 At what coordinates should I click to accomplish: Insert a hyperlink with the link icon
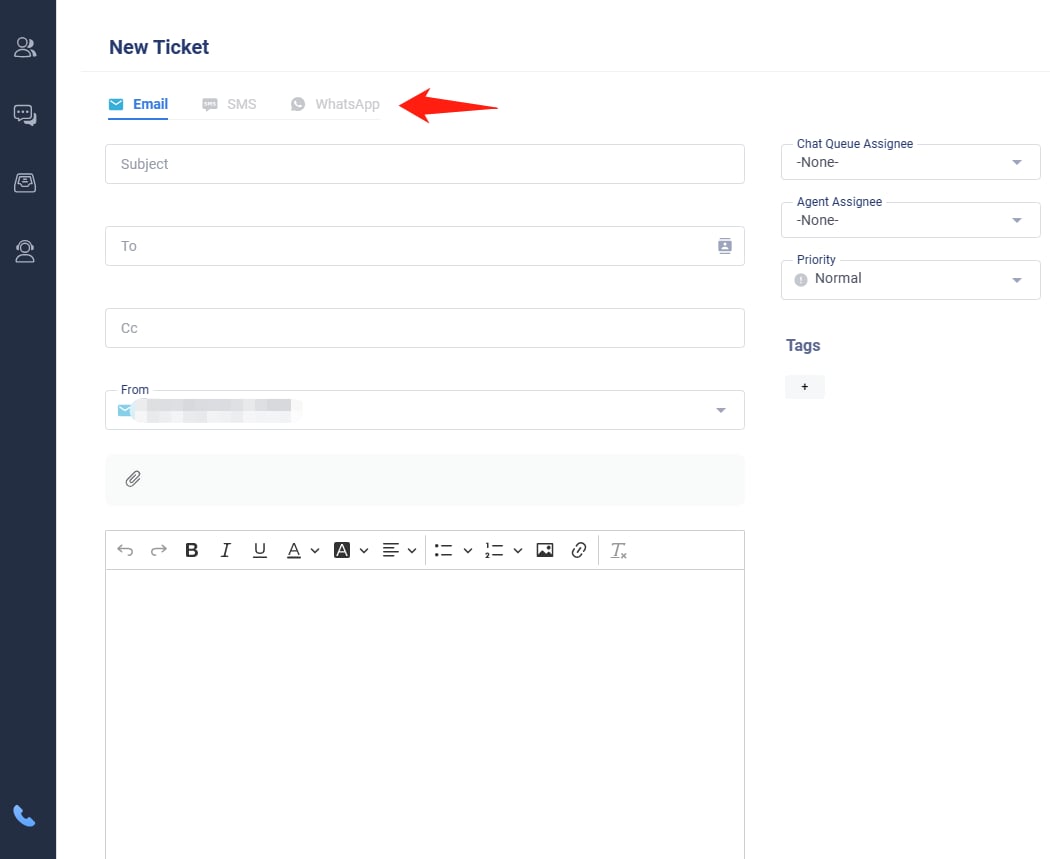pos(578,550)
